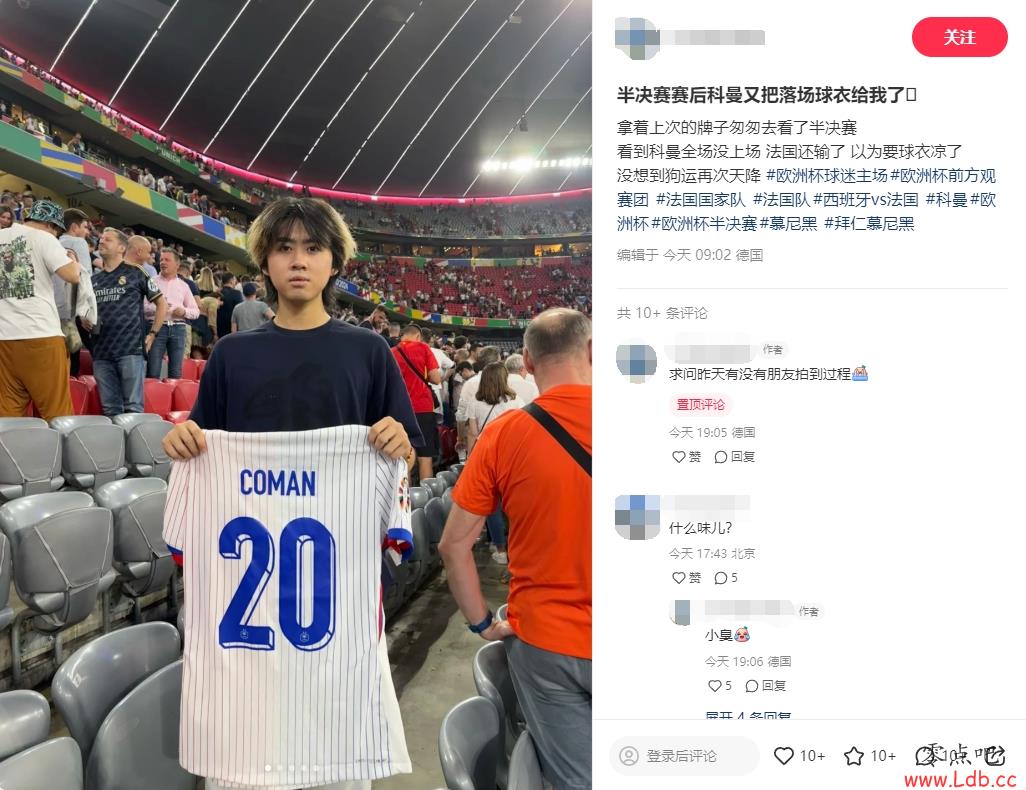The image size is (1026, 790).
Task: Focus the 登录后评论 comment input field
Action: point(684,756)
